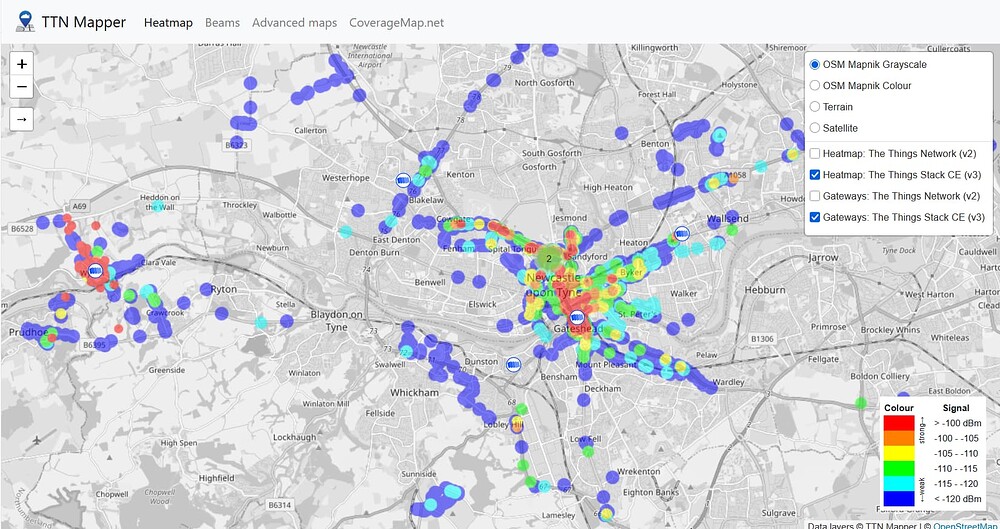Click the Hebburn place label
1000x529 pixels.
tap(765, 290)
